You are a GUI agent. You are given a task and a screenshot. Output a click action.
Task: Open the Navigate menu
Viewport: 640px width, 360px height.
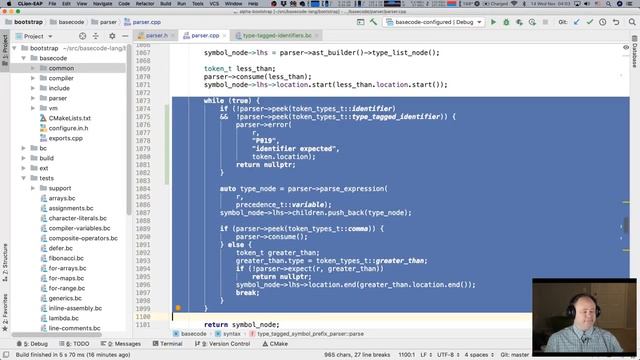click(x=102, y=4)
